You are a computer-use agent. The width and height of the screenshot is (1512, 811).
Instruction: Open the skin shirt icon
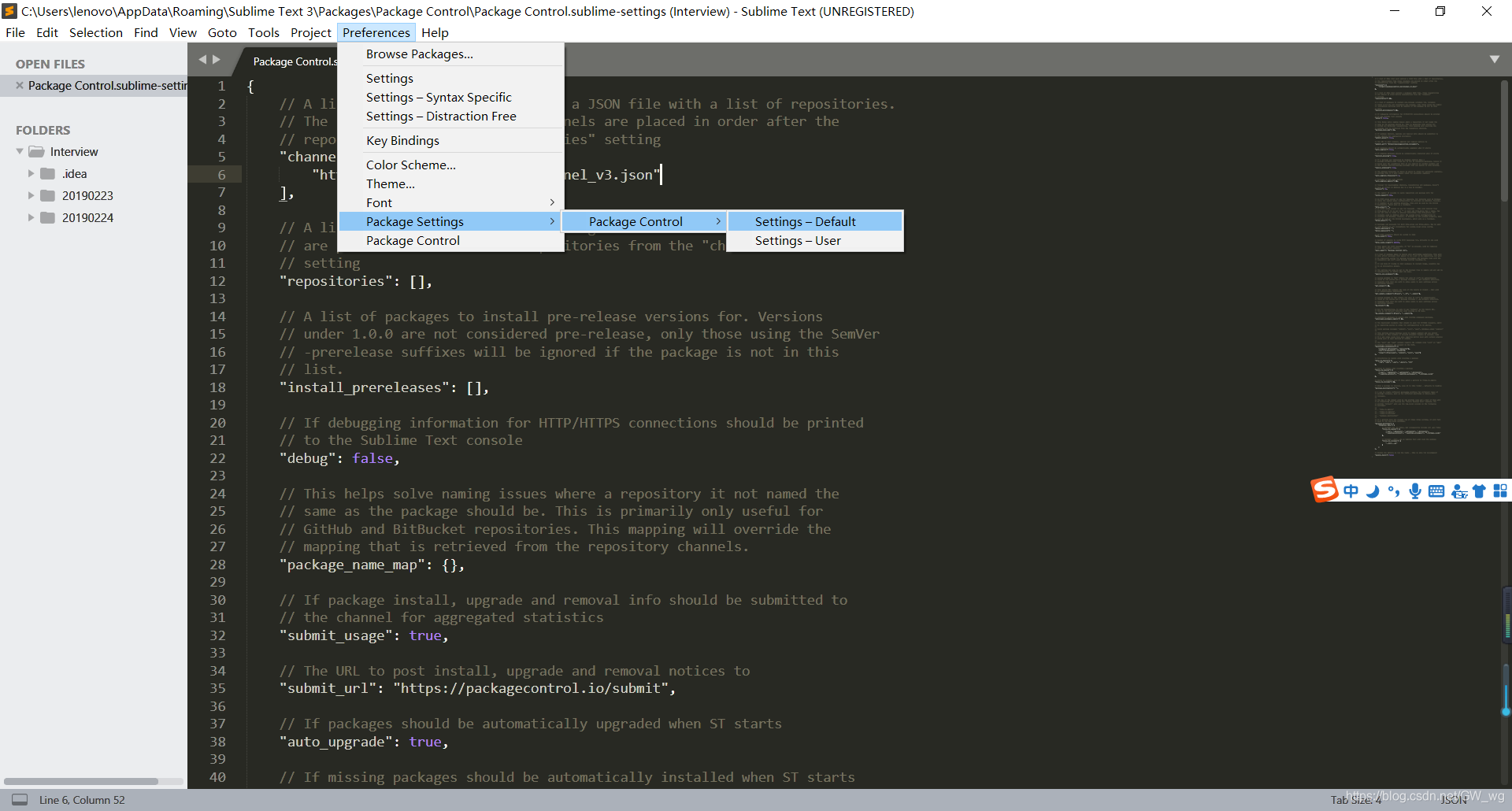(1479, 491)
